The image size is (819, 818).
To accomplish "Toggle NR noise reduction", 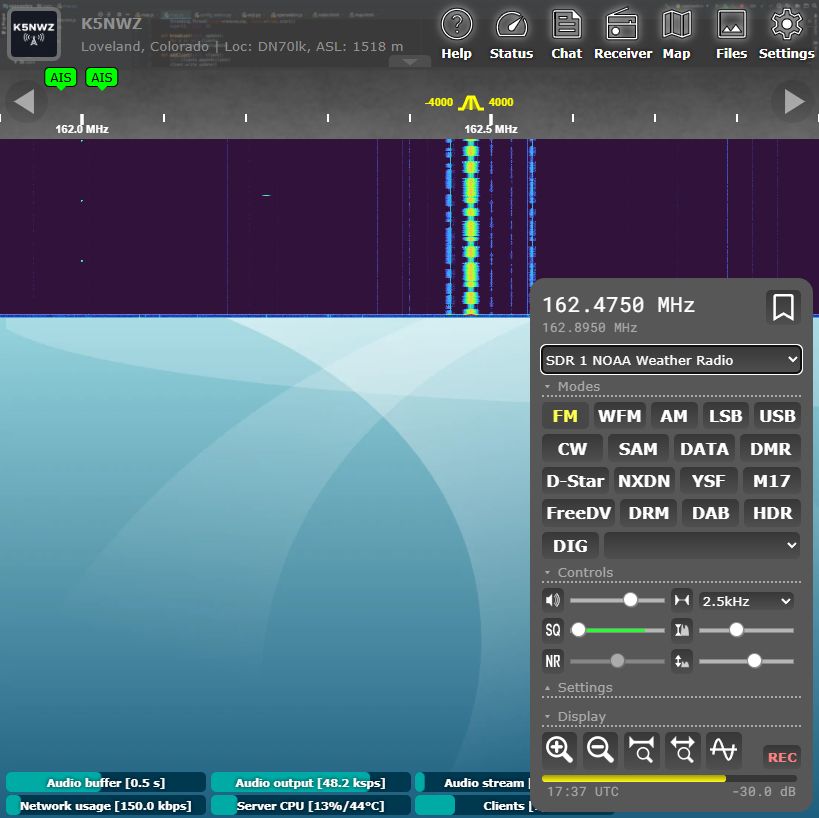I will (553, 661).
